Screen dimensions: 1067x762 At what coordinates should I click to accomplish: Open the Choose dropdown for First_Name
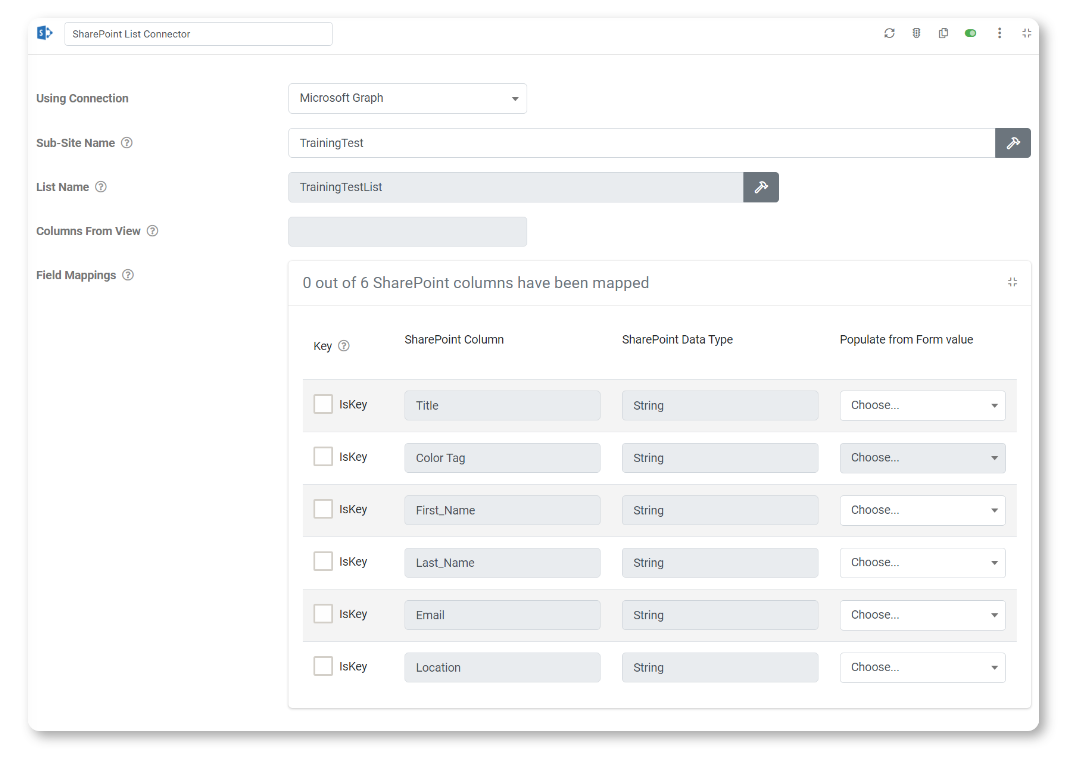click(x=922, y=510)
